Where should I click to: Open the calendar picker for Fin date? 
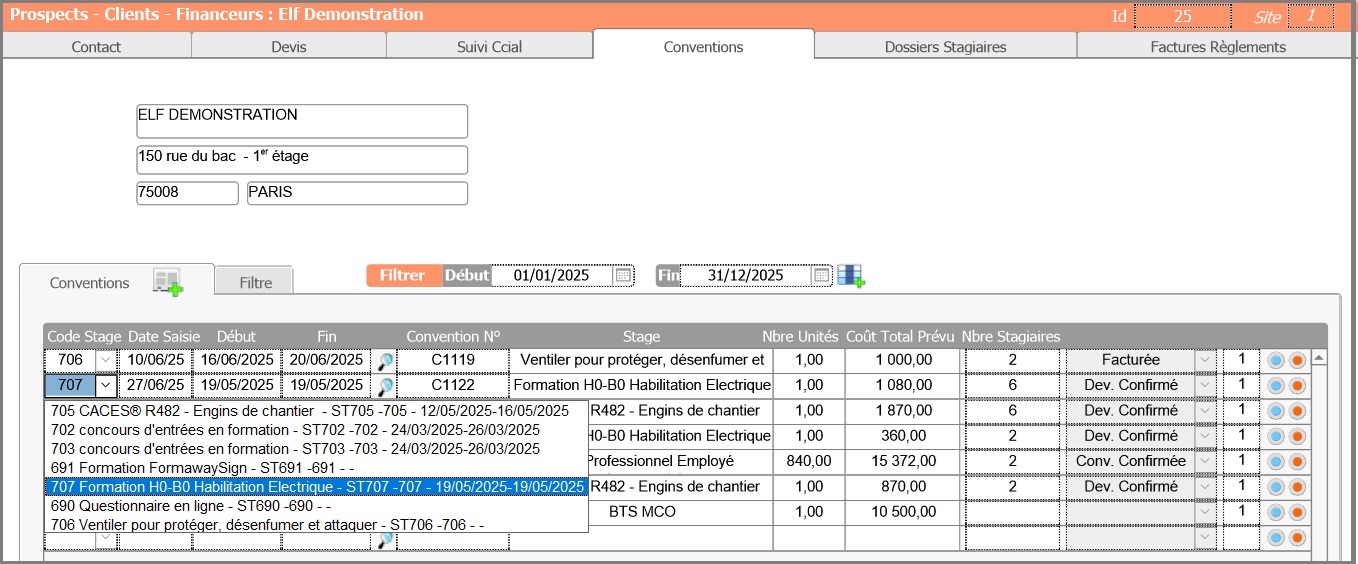tap(821, 275)
